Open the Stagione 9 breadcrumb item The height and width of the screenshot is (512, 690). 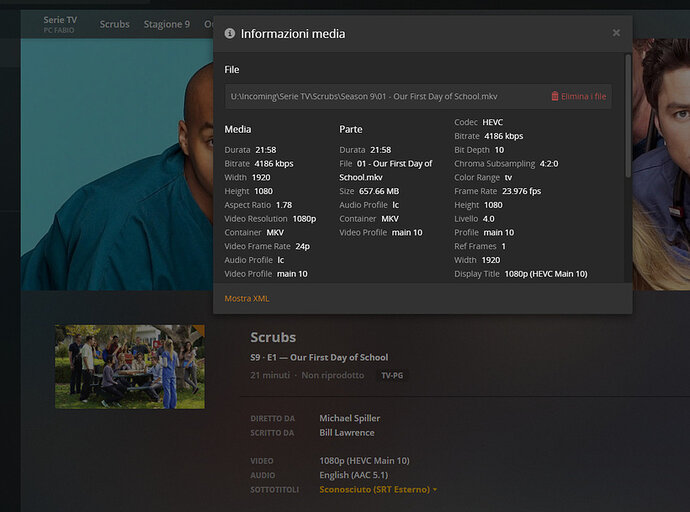[x=167, y=24]
